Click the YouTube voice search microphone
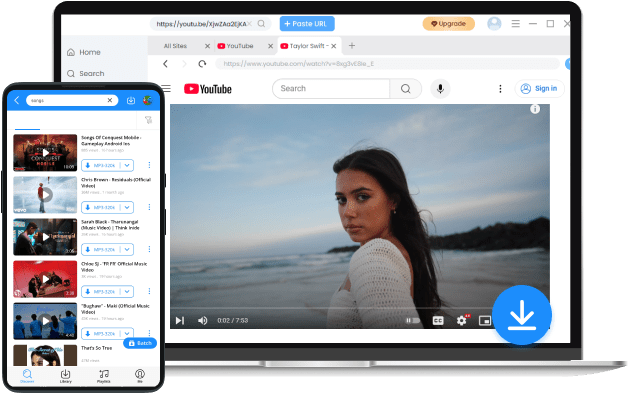The width and height of the screenshot is (628, 394). point(440,88)
